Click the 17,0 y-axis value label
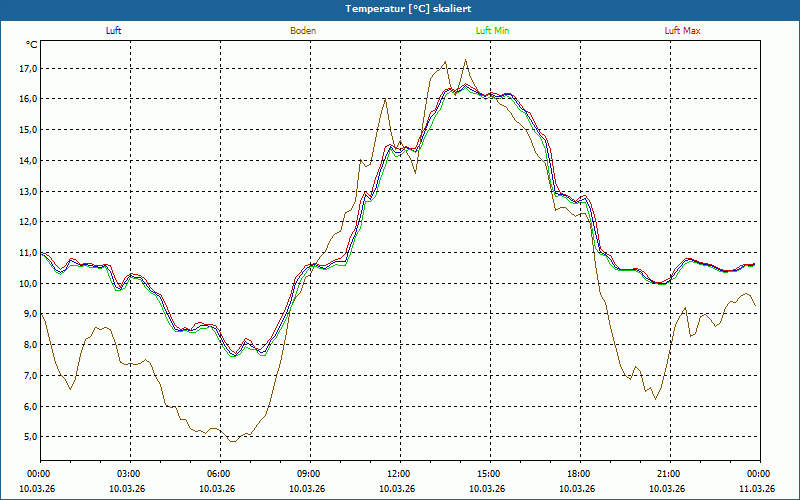 pos(26,69)
